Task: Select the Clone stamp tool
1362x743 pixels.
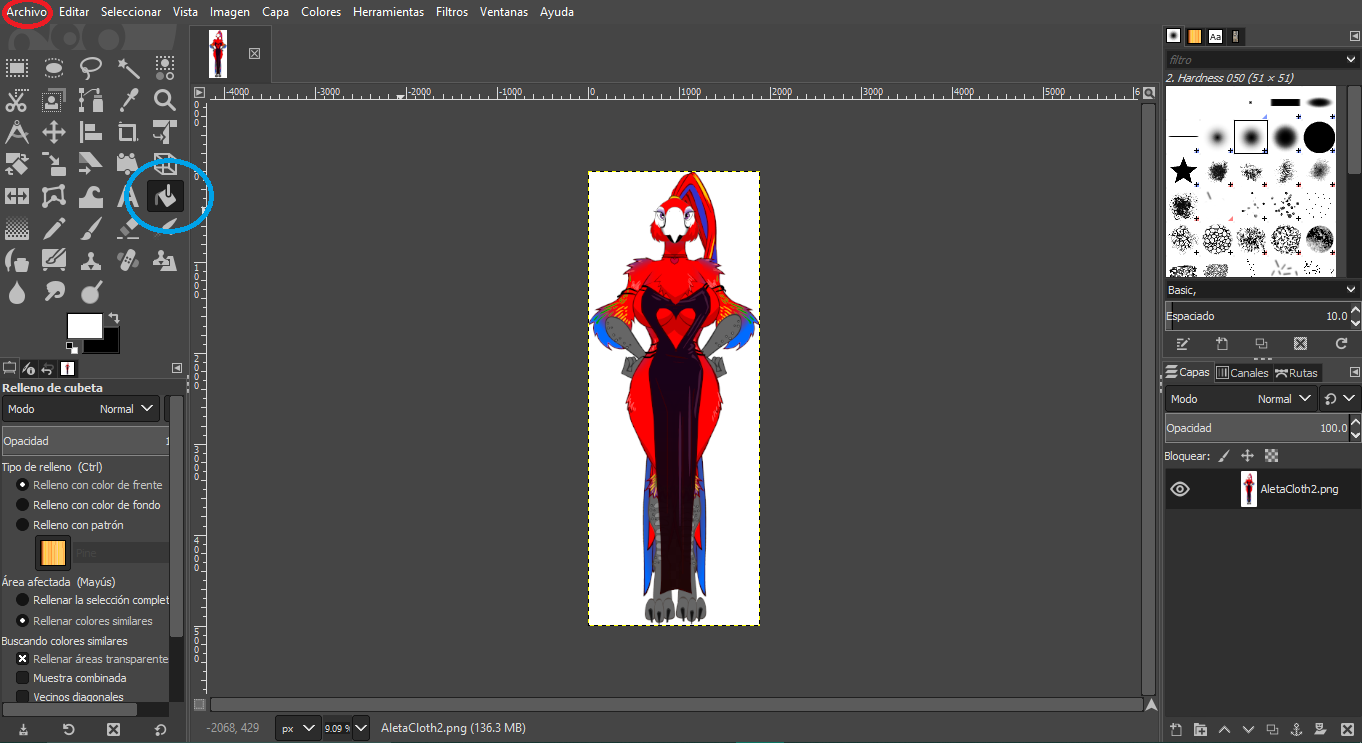Action: coord(91,261)
